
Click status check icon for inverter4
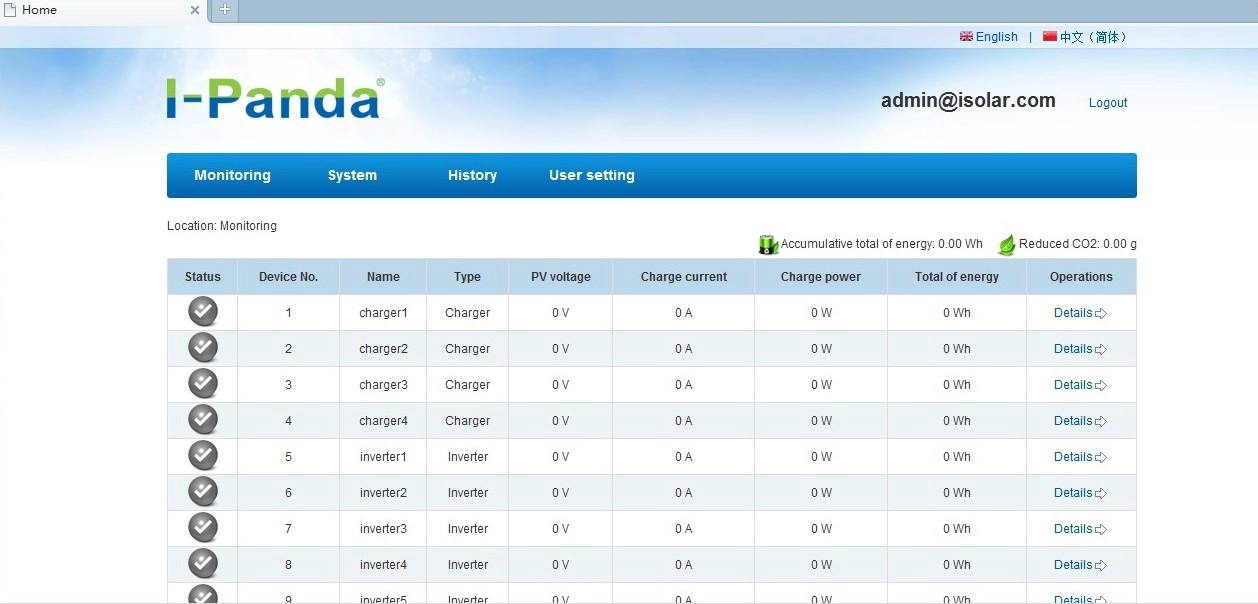(x=203, y=564)
